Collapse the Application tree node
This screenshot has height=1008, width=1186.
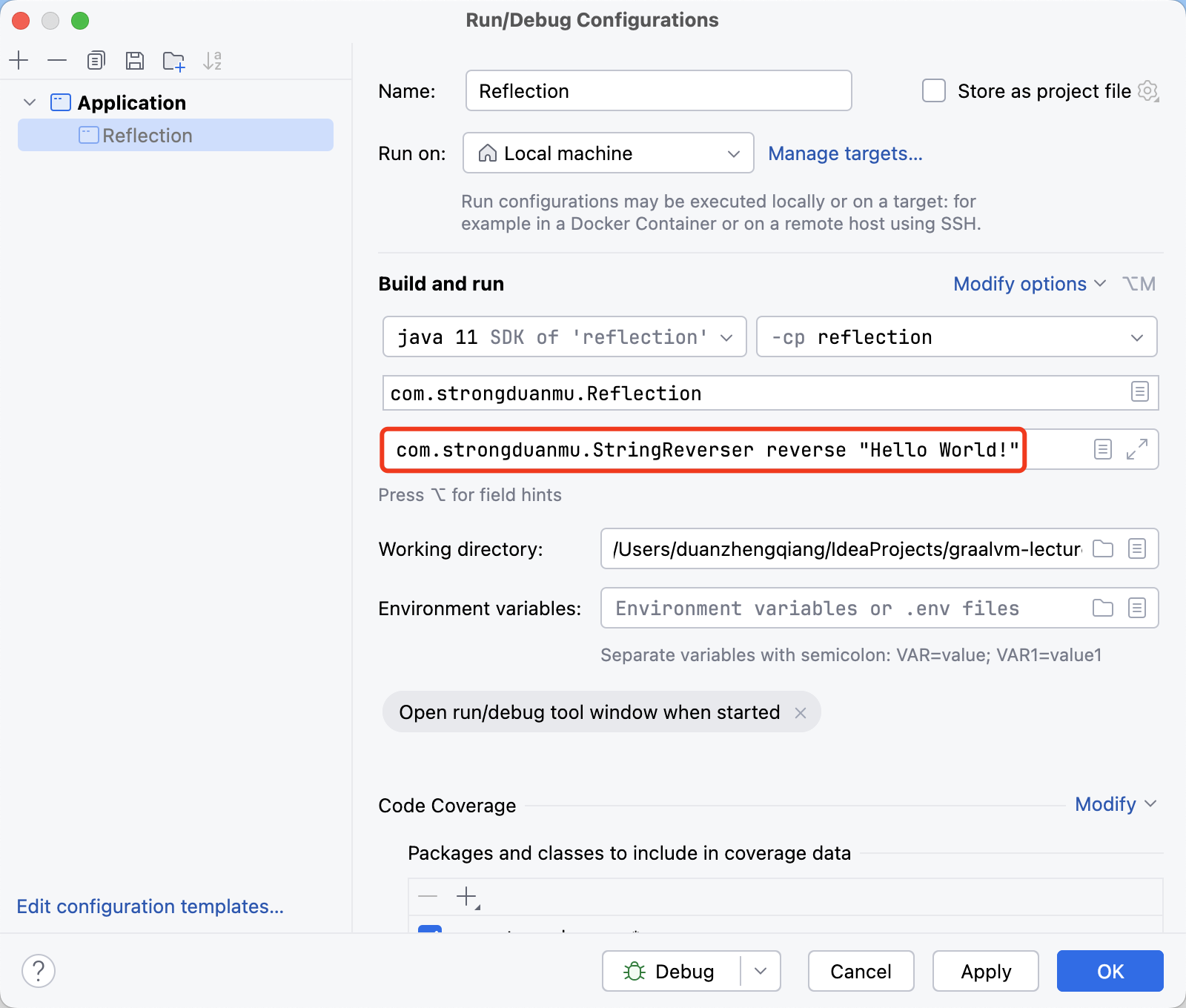point(30,102)
